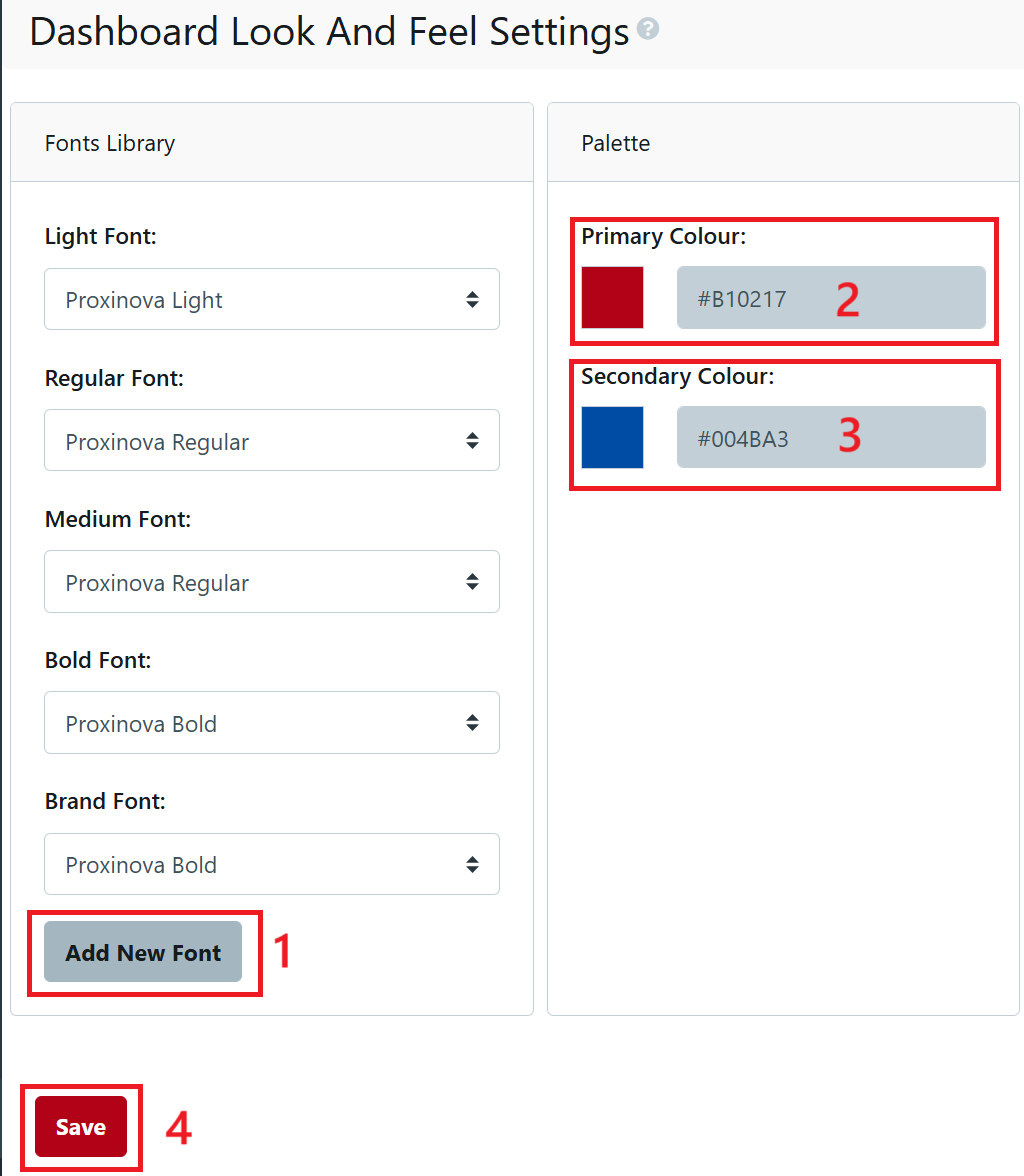Click the Fonts Library panel header
The height and width of the screenshot is (1176, 1024).
[x=110, y=143]
